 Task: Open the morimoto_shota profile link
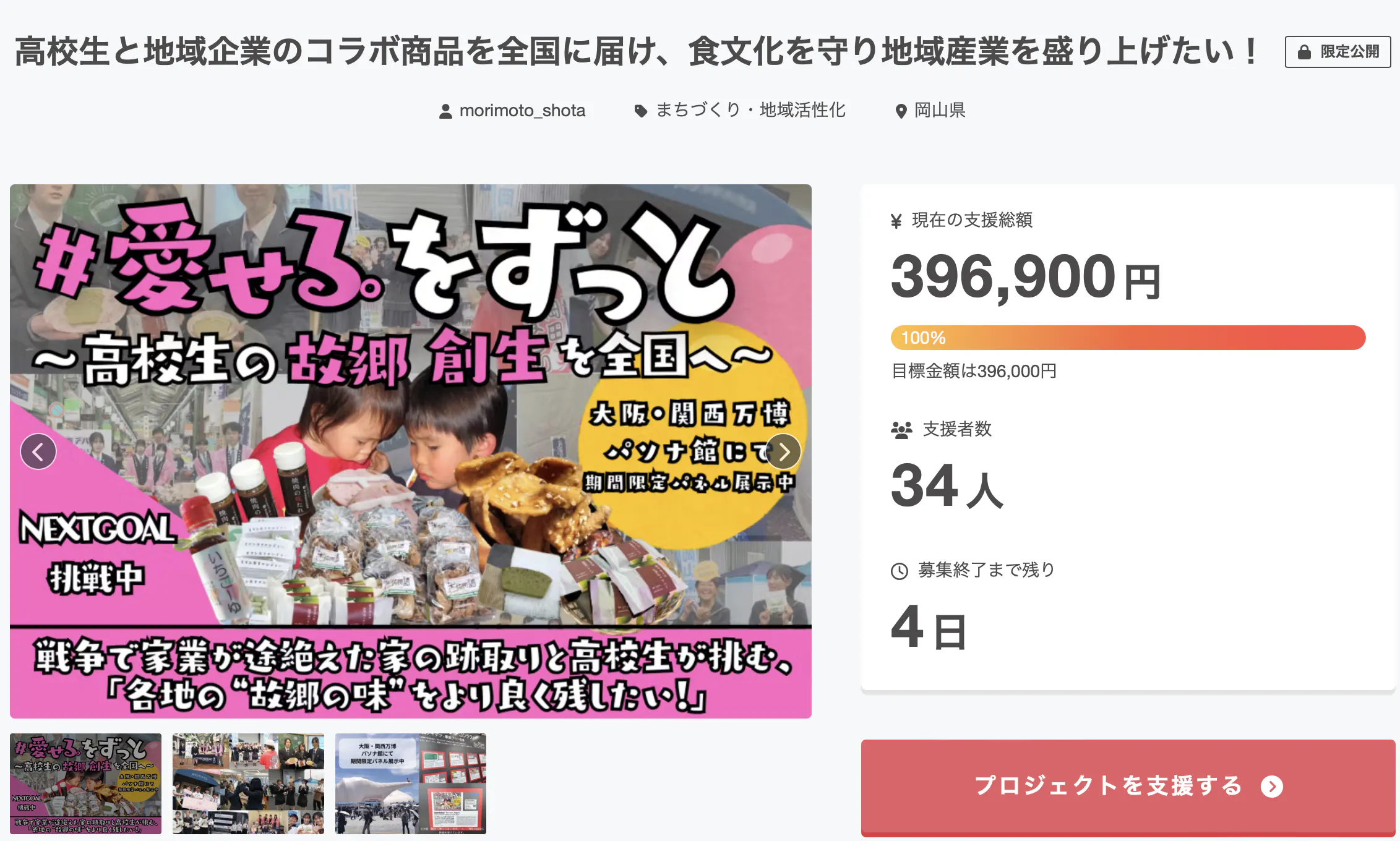pyautogui.click(x=522, y=111)
